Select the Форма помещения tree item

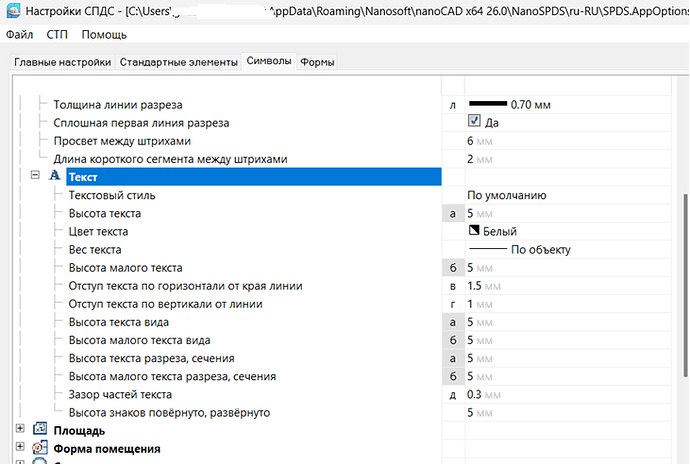(x=106, y=449)
